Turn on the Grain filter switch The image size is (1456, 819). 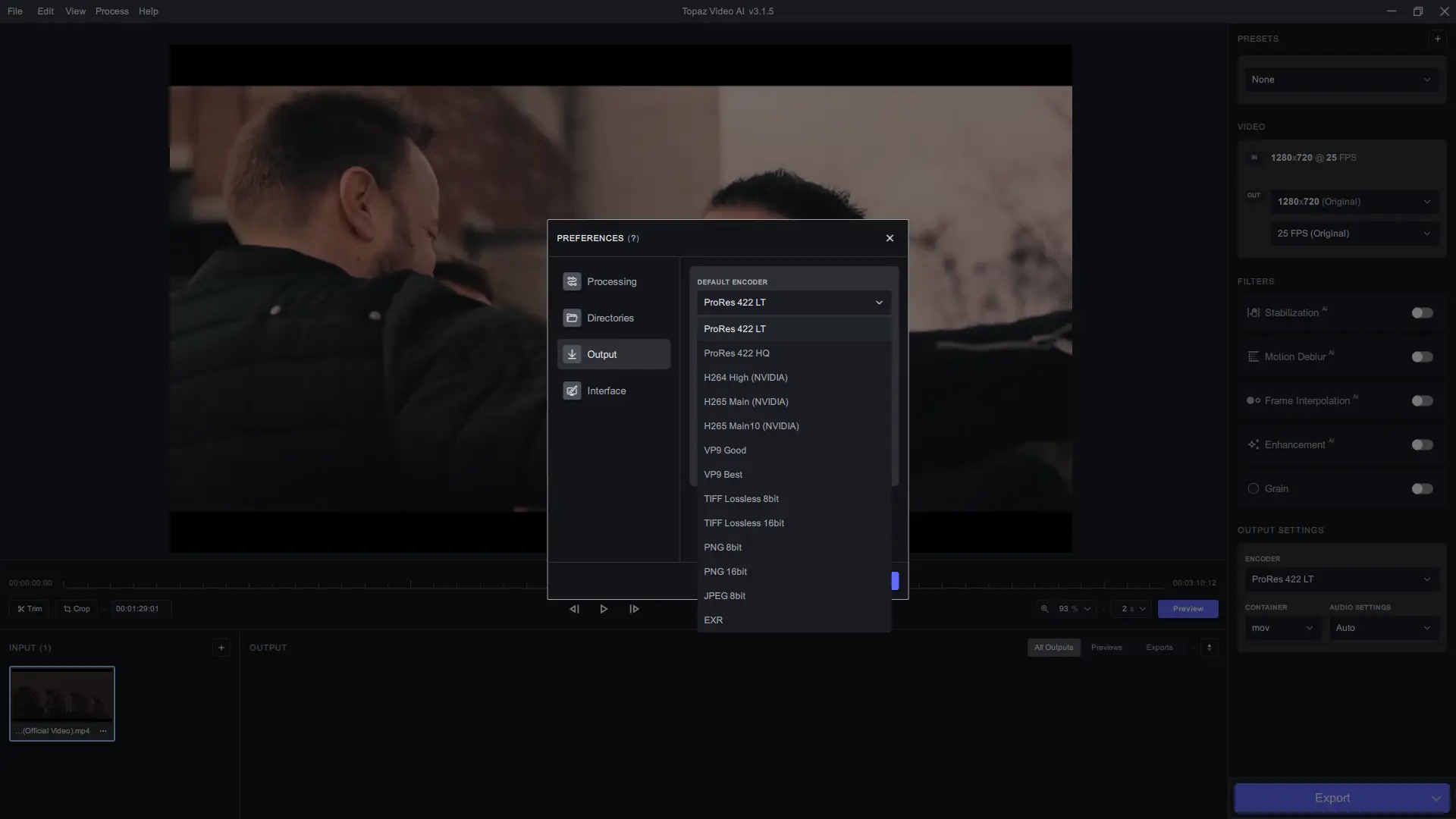[x=1422, y=489]
